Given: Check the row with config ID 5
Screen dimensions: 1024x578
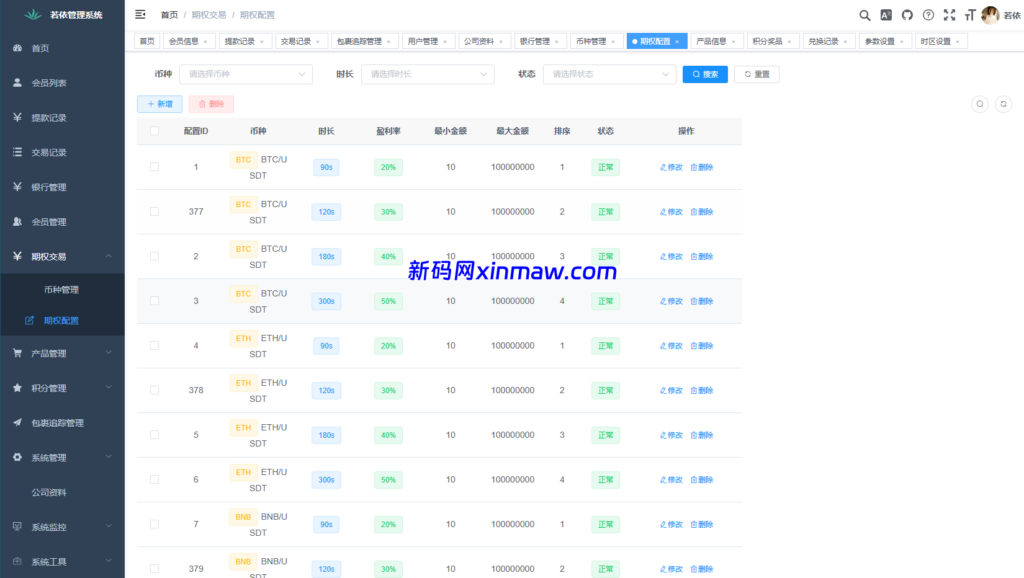Looking at the screenshot, I should click(154, 435).
